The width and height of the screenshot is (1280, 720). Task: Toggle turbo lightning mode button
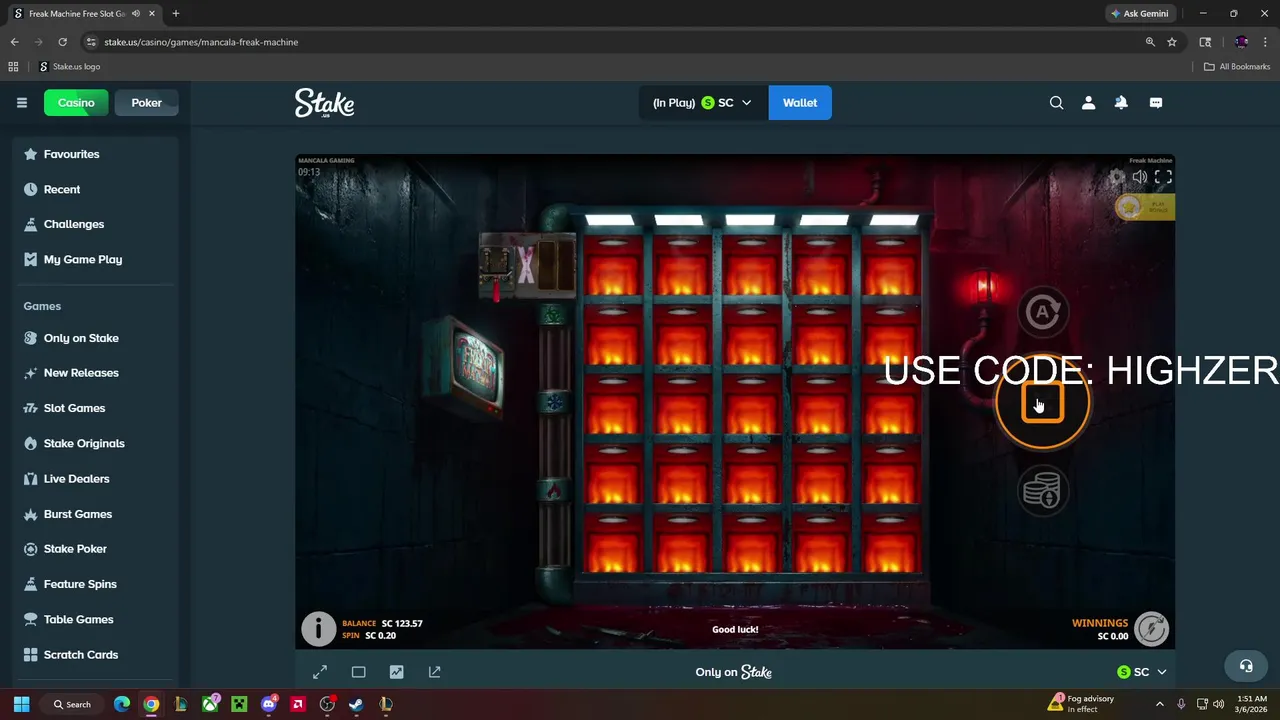tap(1152, 629)
